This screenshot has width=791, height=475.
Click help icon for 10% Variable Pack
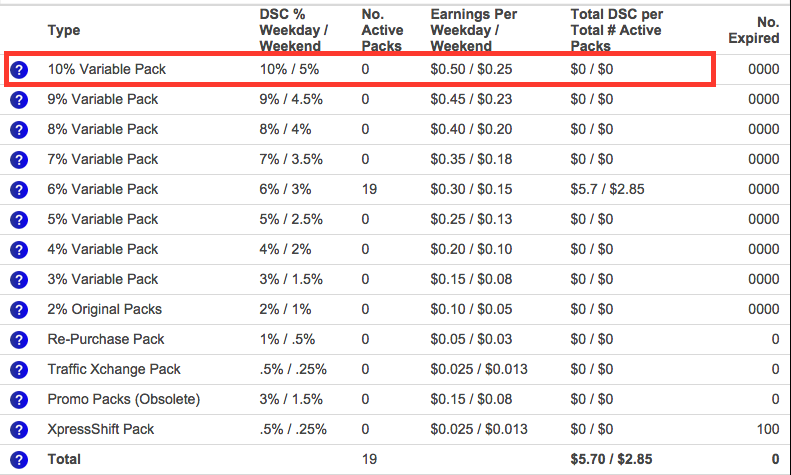click(x=18, y=70)
